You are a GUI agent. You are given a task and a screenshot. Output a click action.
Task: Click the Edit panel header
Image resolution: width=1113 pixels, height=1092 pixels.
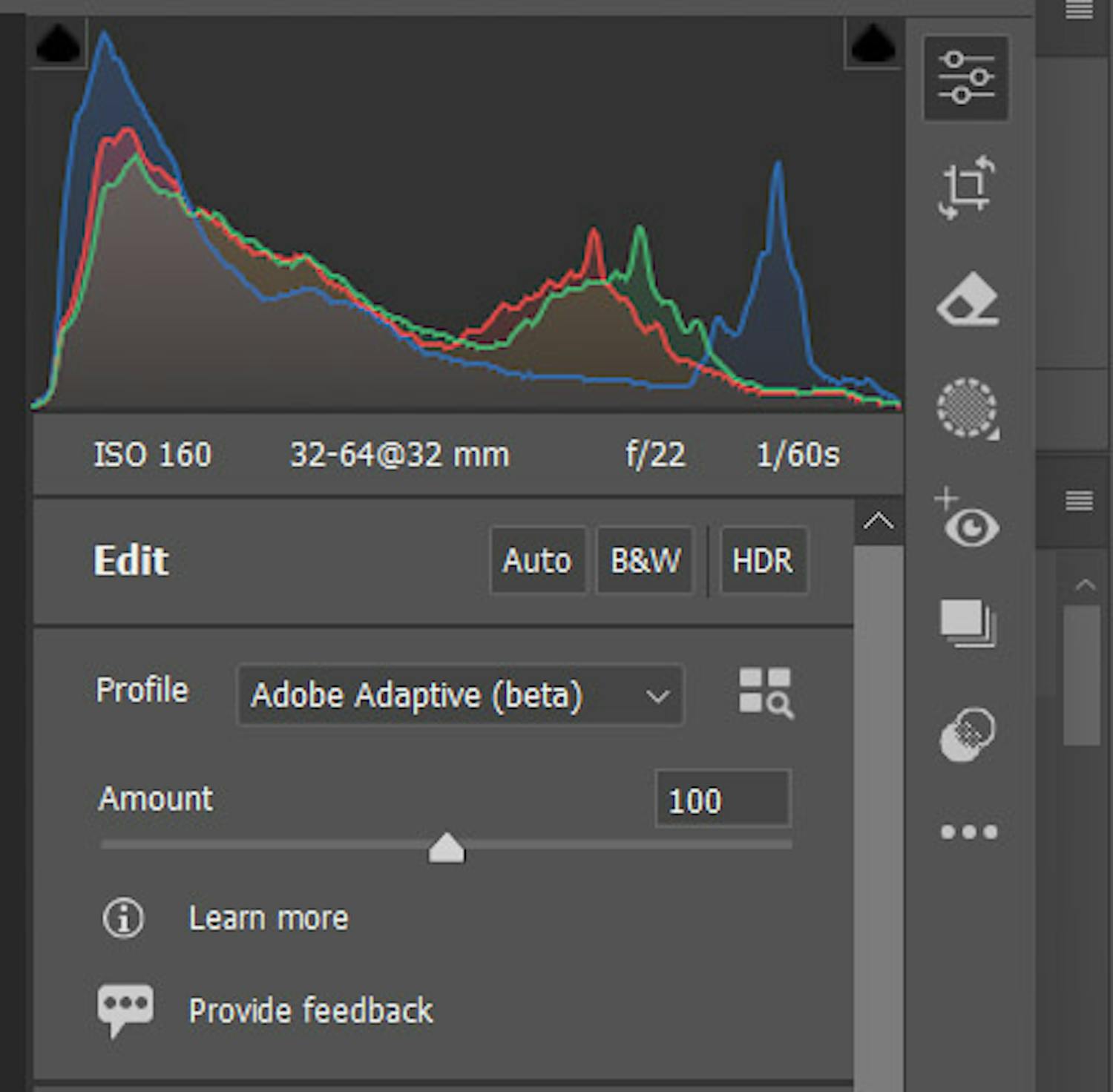click(131, 561)
